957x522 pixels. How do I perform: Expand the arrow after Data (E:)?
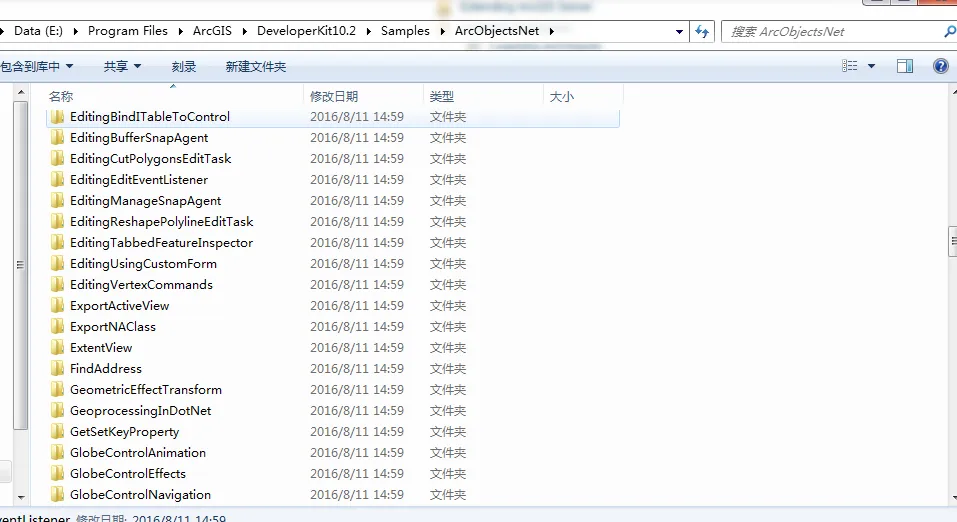[x=76, y=31]
